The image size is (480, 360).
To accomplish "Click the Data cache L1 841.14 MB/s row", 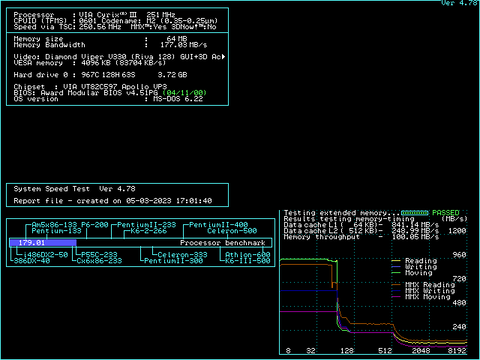I will point(361,225).
